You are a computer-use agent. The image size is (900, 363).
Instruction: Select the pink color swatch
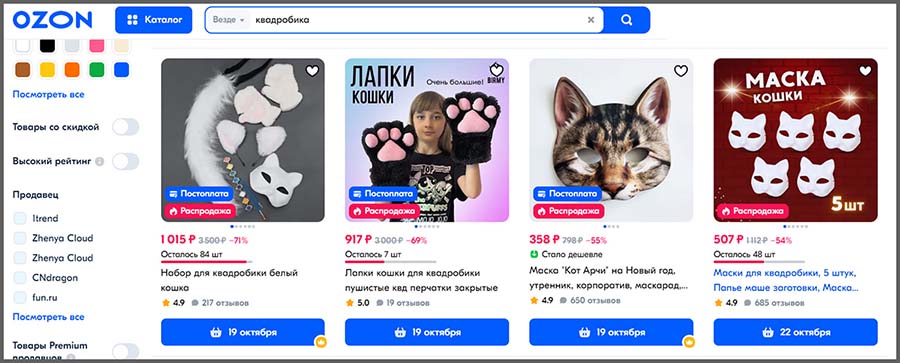(x=96, y=45)
